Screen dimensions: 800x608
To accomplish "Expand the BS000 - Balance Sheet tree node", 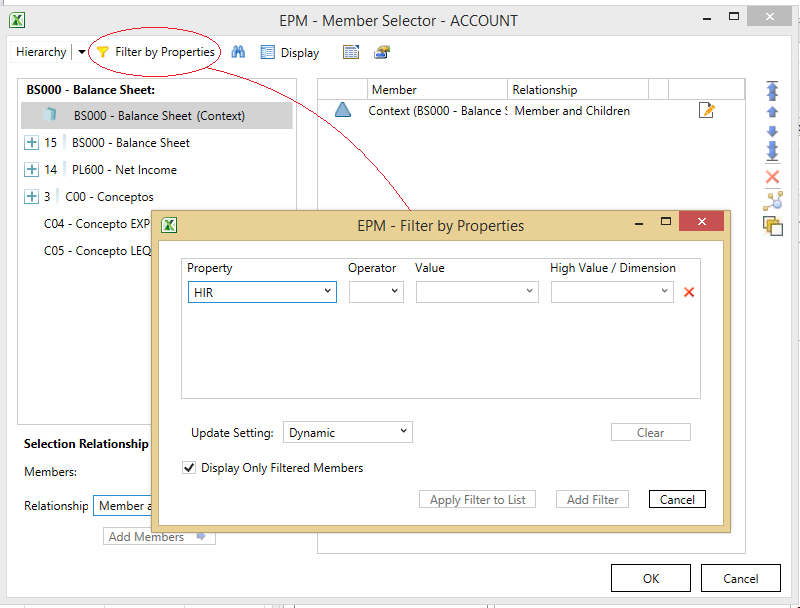I will coord(31,143).
